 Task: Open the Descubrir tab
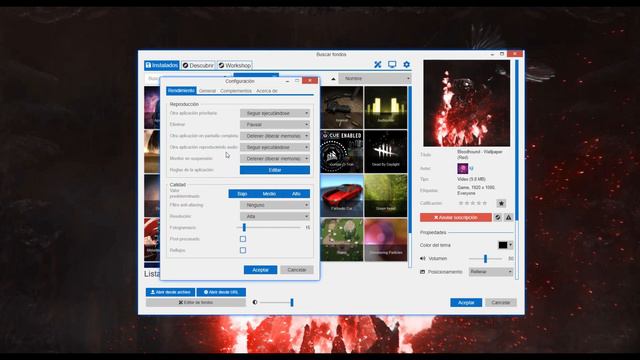[198, 65]
